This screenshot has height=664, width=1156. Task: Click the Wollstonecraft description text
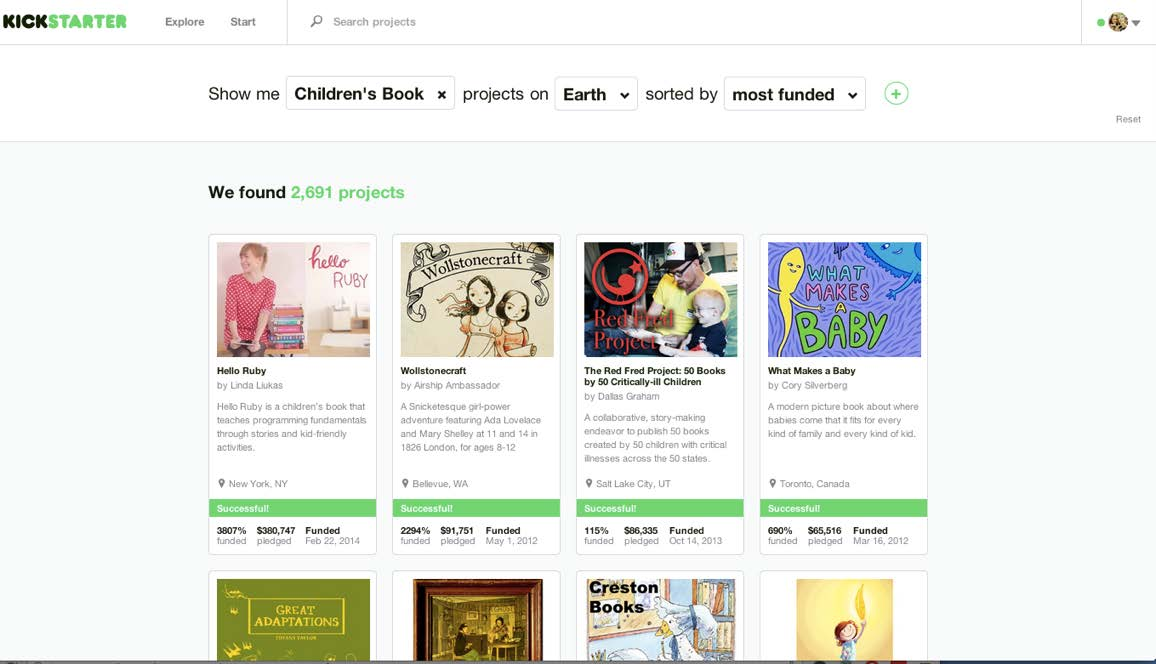(470, 427)
